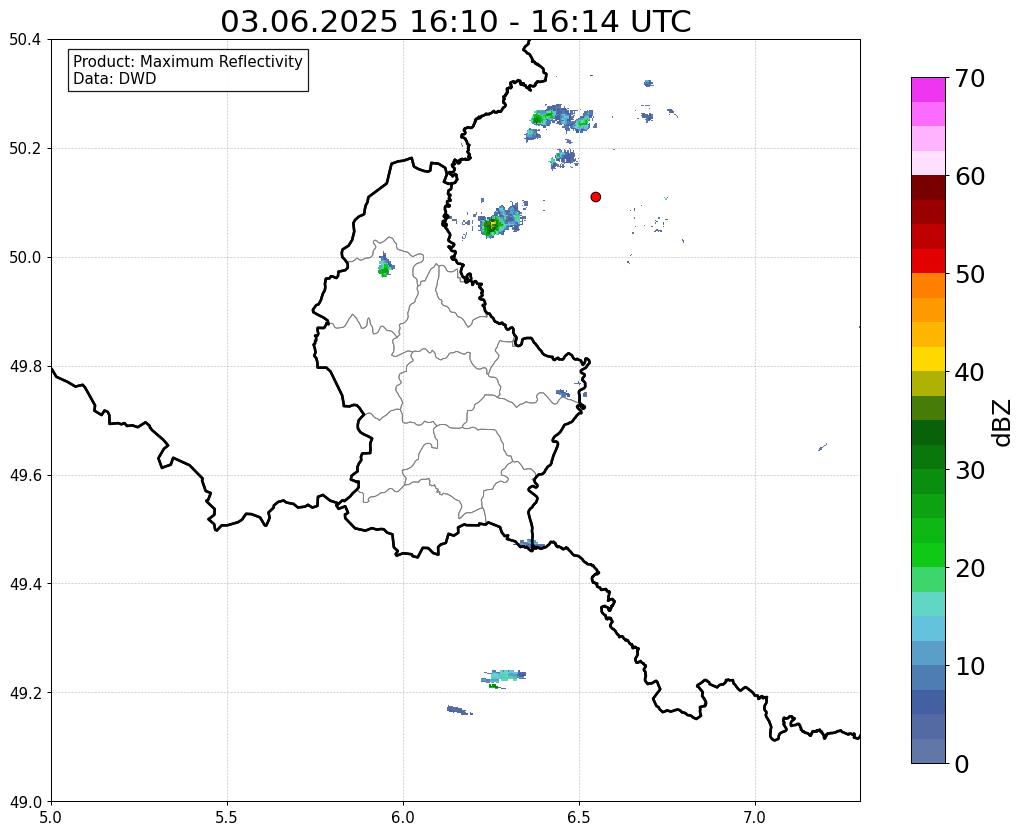This screenshot has height=834, width=1023.
Task: Click the latitude tick label '49.4'
Action: 25,584
